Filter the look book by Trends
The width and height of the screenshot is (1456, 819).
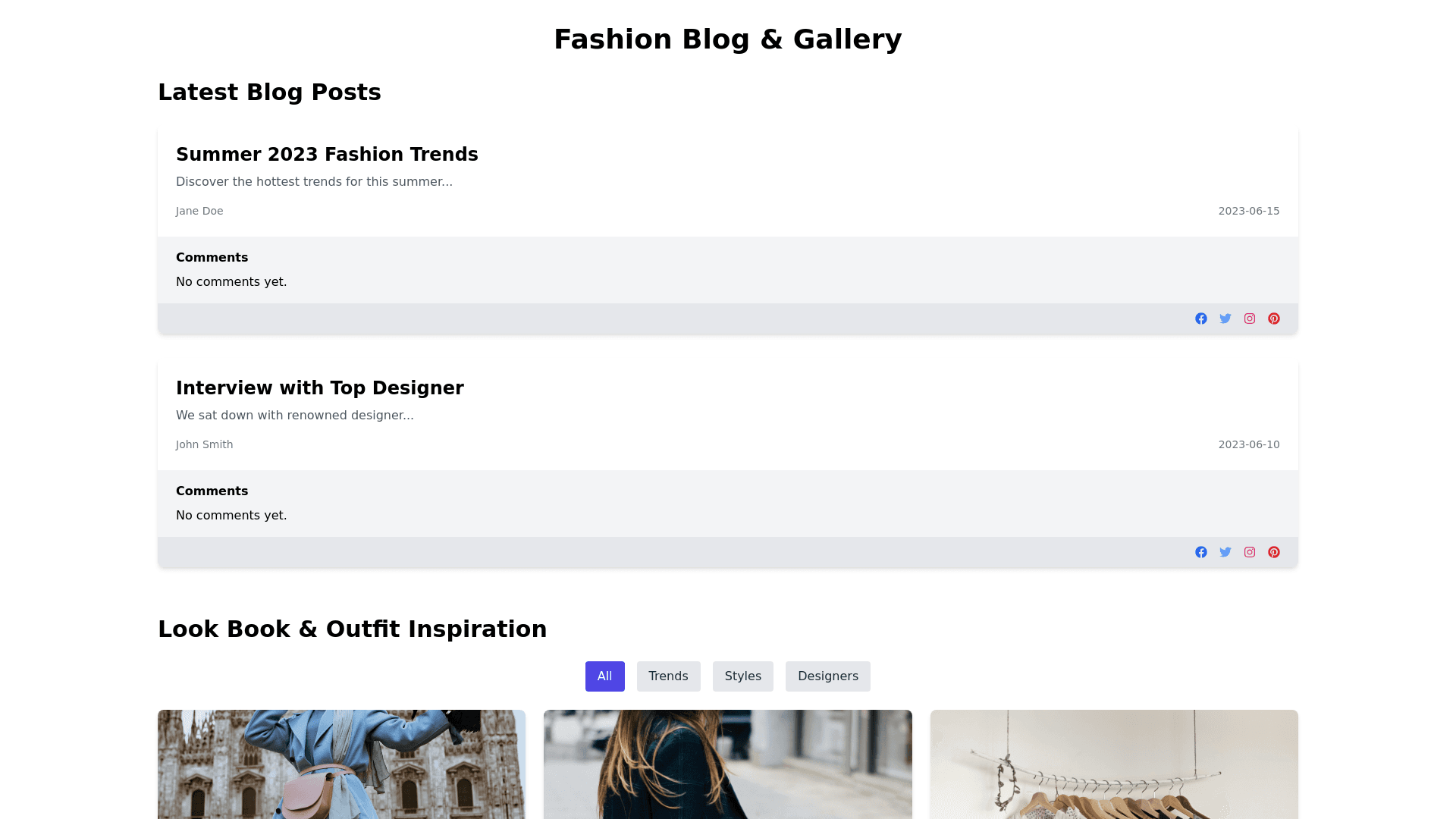tap(668, 676)
